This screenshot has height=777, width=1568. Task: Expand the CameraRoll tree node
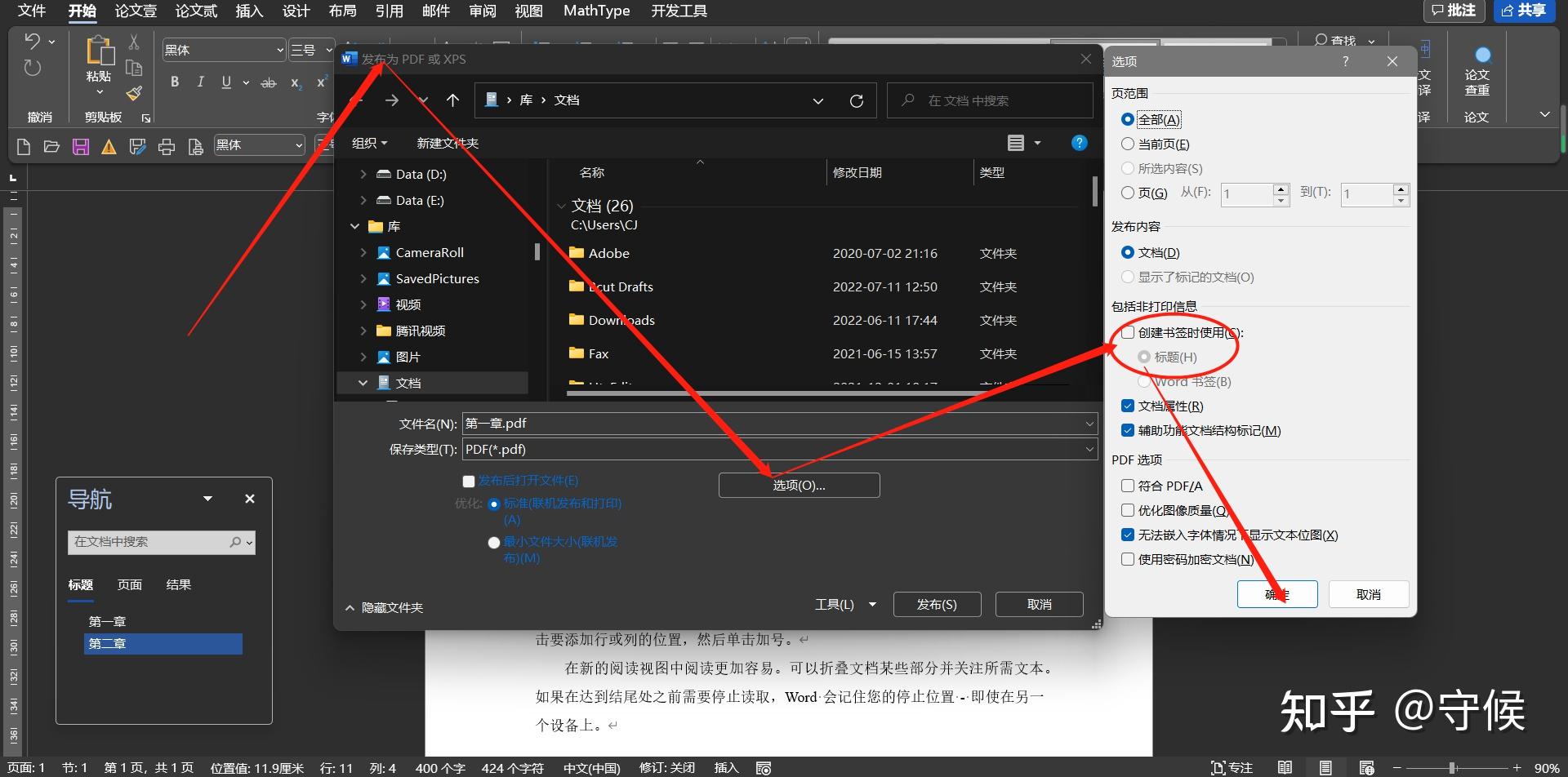click(363, 253)
